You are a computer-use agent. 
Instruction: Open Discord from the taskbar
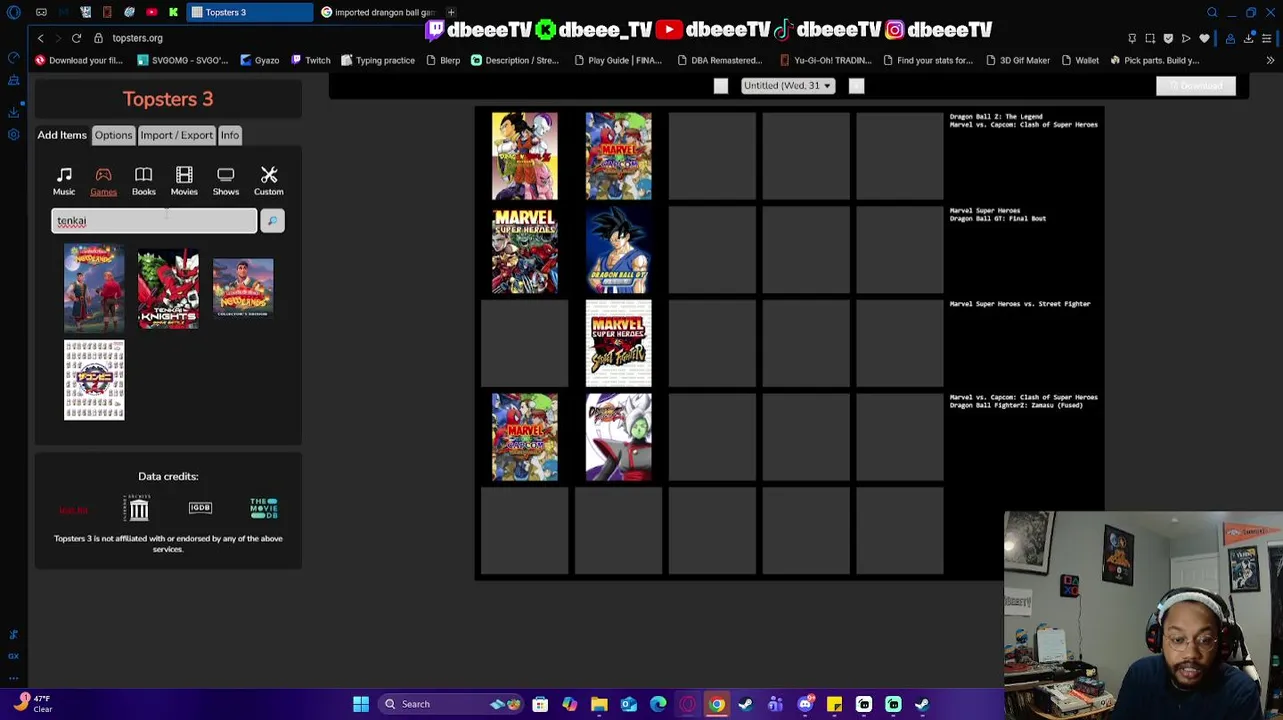point(805,704)
